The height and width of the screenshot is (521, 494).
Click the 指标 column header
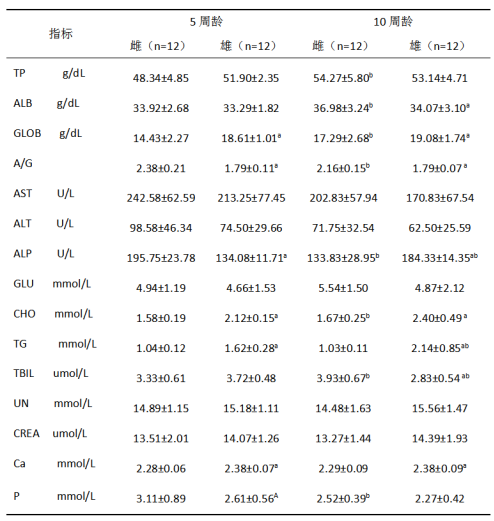pyautogui.click(x=61, y=34)
